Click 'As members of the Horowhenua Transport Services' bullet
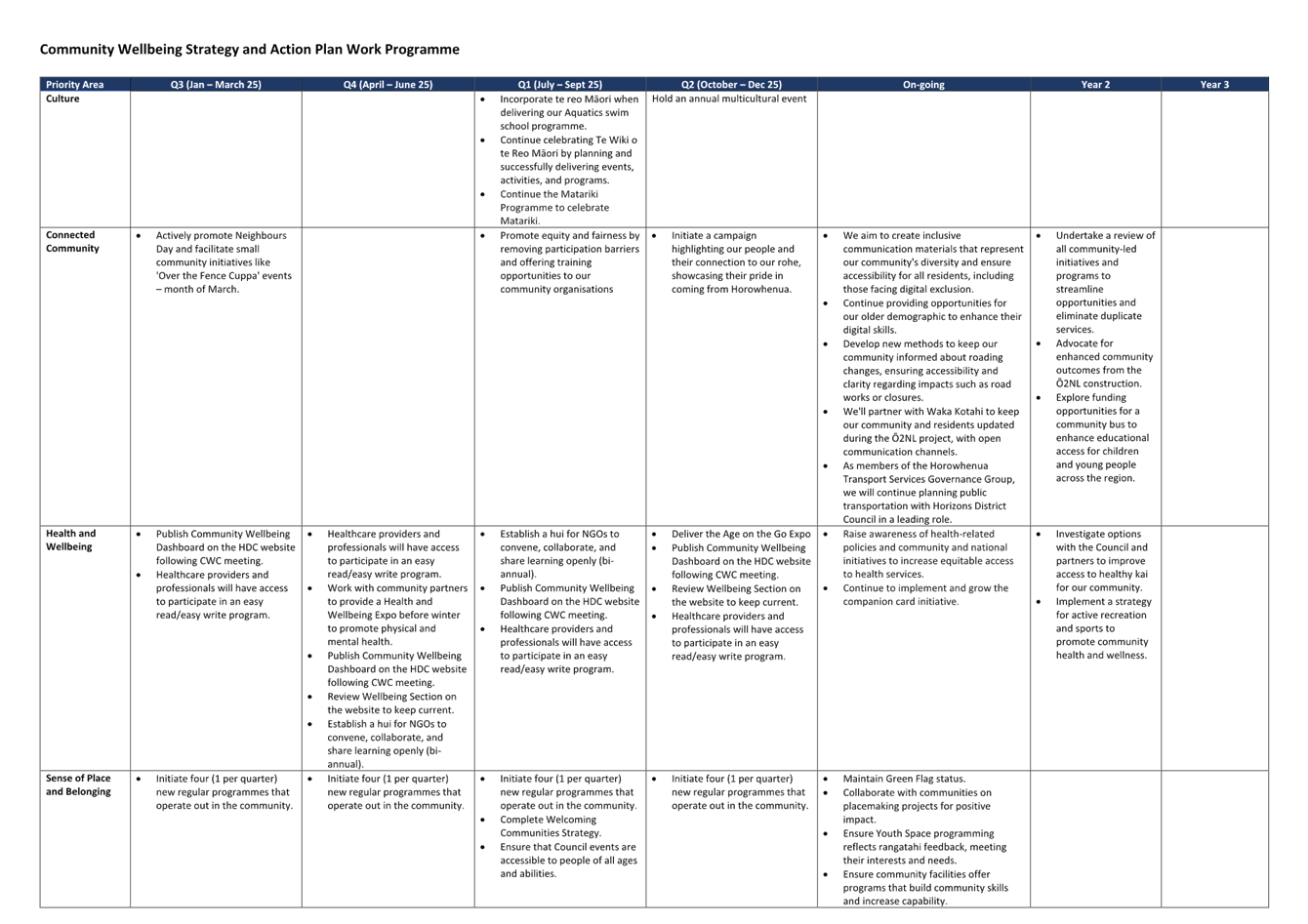Image resolution: width=1308 pixels, height=924 pixels. 929,493
